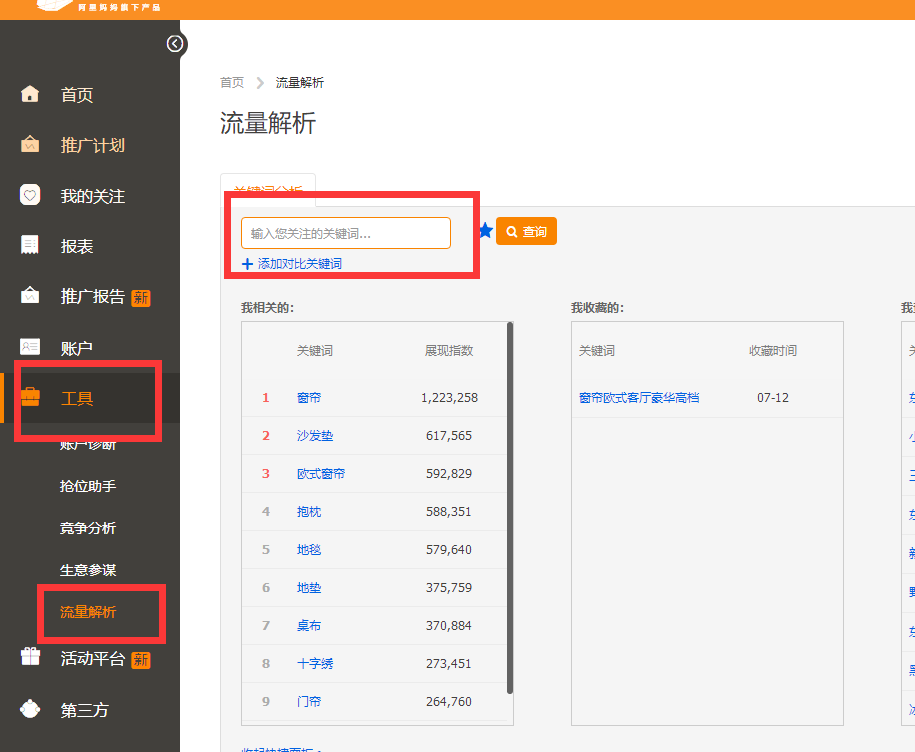Click the gift icon for 活动平台
This screenshot has width=915, height=752.
point(30,658)
